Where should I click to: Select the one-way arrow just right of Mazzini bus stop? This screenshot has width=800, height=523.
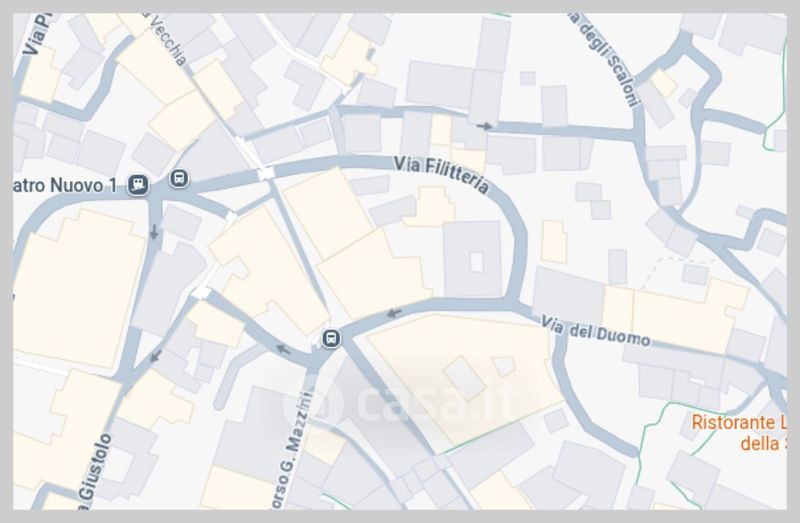[x=394, y=313]
